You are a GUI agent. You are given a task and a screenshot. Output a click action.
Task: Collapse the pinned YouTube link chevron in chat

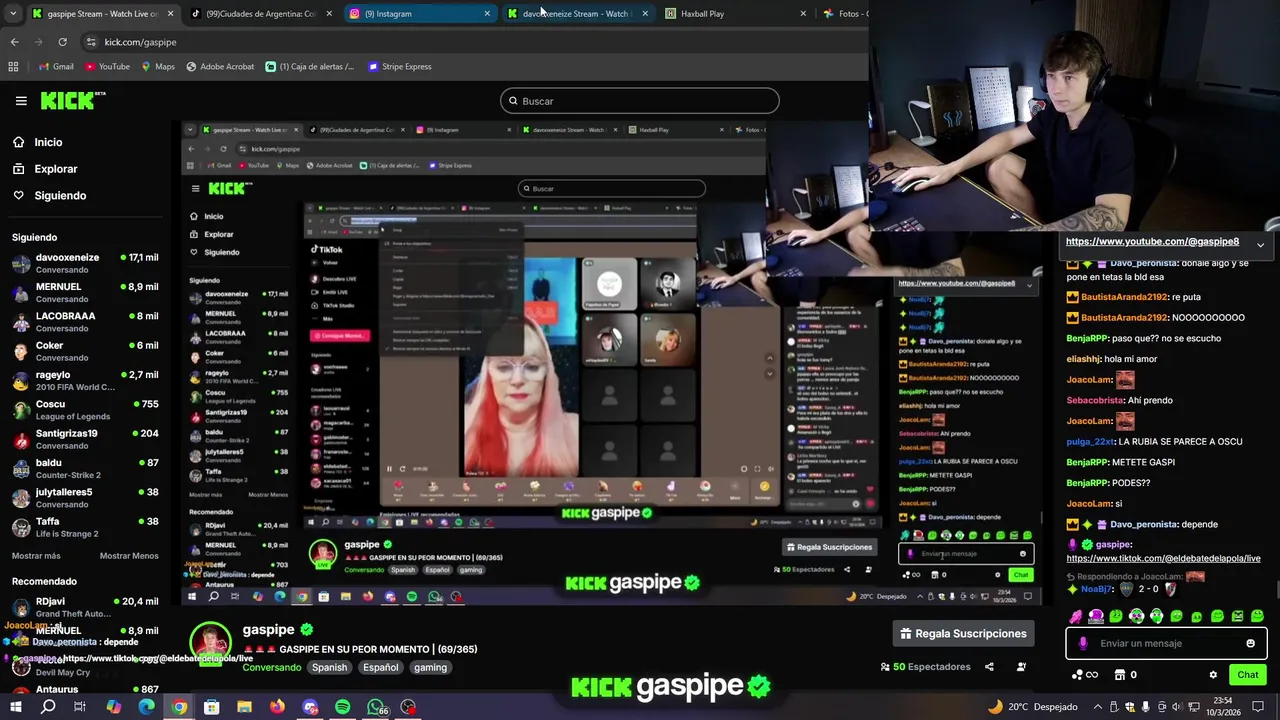[1260, 244]
